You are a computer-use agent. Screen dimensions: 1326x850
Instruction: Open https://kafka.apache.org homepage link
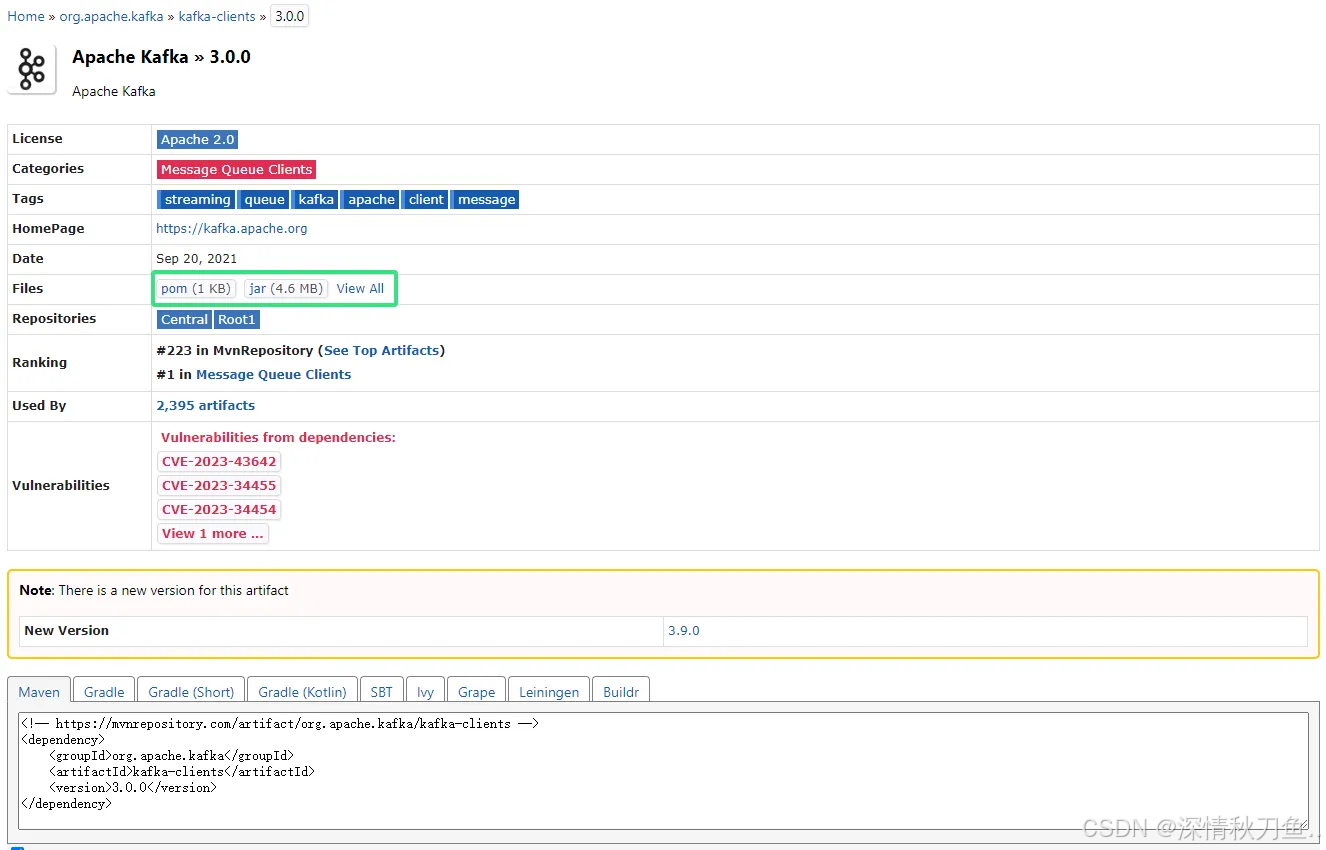[232, 228]
